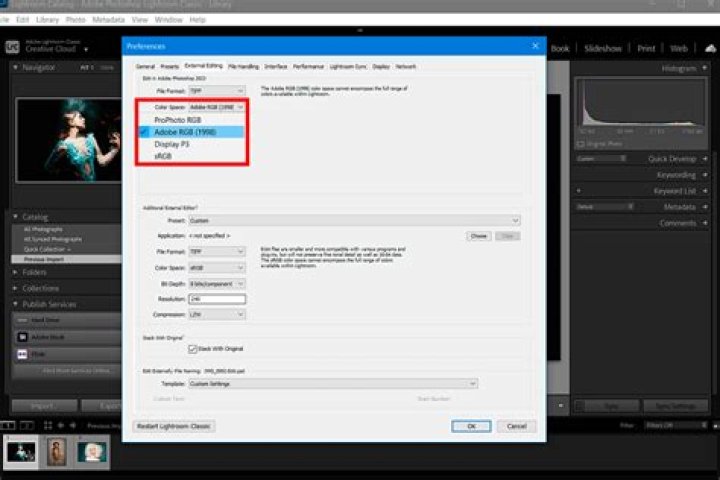
Task: Select the first filmstrip thumbnail
Action: click(21, 452)
